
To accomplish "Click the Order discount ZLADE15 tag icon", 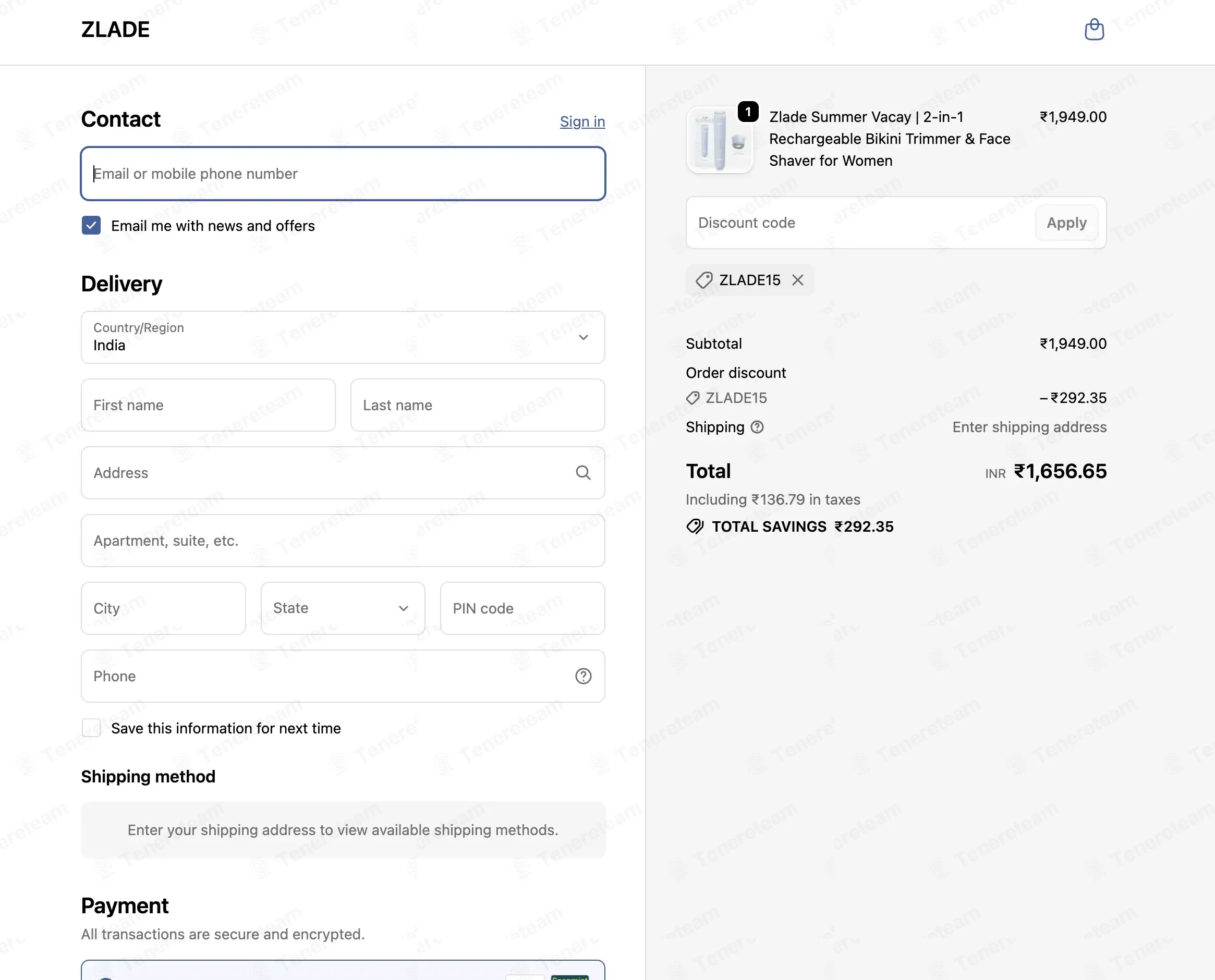I will pyautogui.click(x=692, y=398).
